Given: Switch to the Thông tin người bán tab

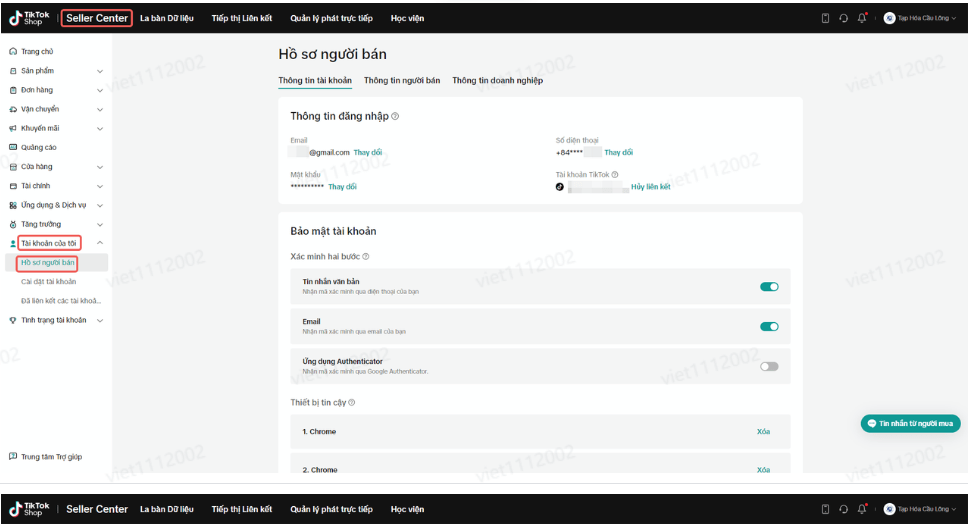Looking at the screenshot, I should (402, 80).
